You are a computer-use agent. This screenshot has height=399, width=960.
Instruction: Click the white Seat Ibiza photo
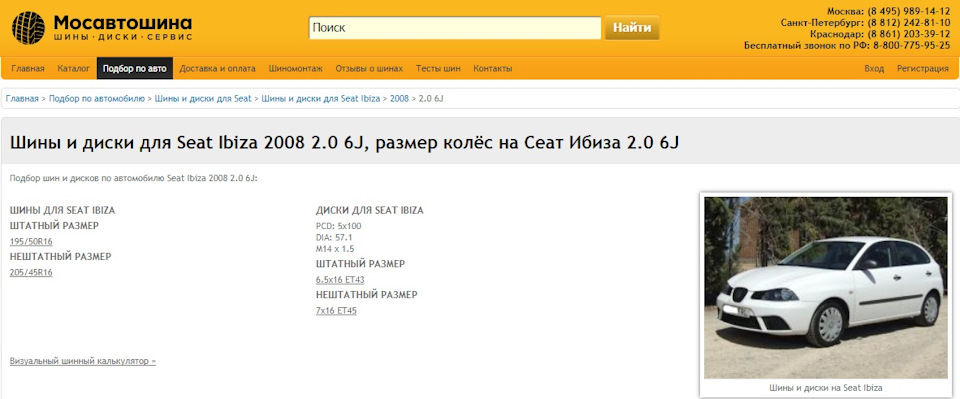(825, 288)
